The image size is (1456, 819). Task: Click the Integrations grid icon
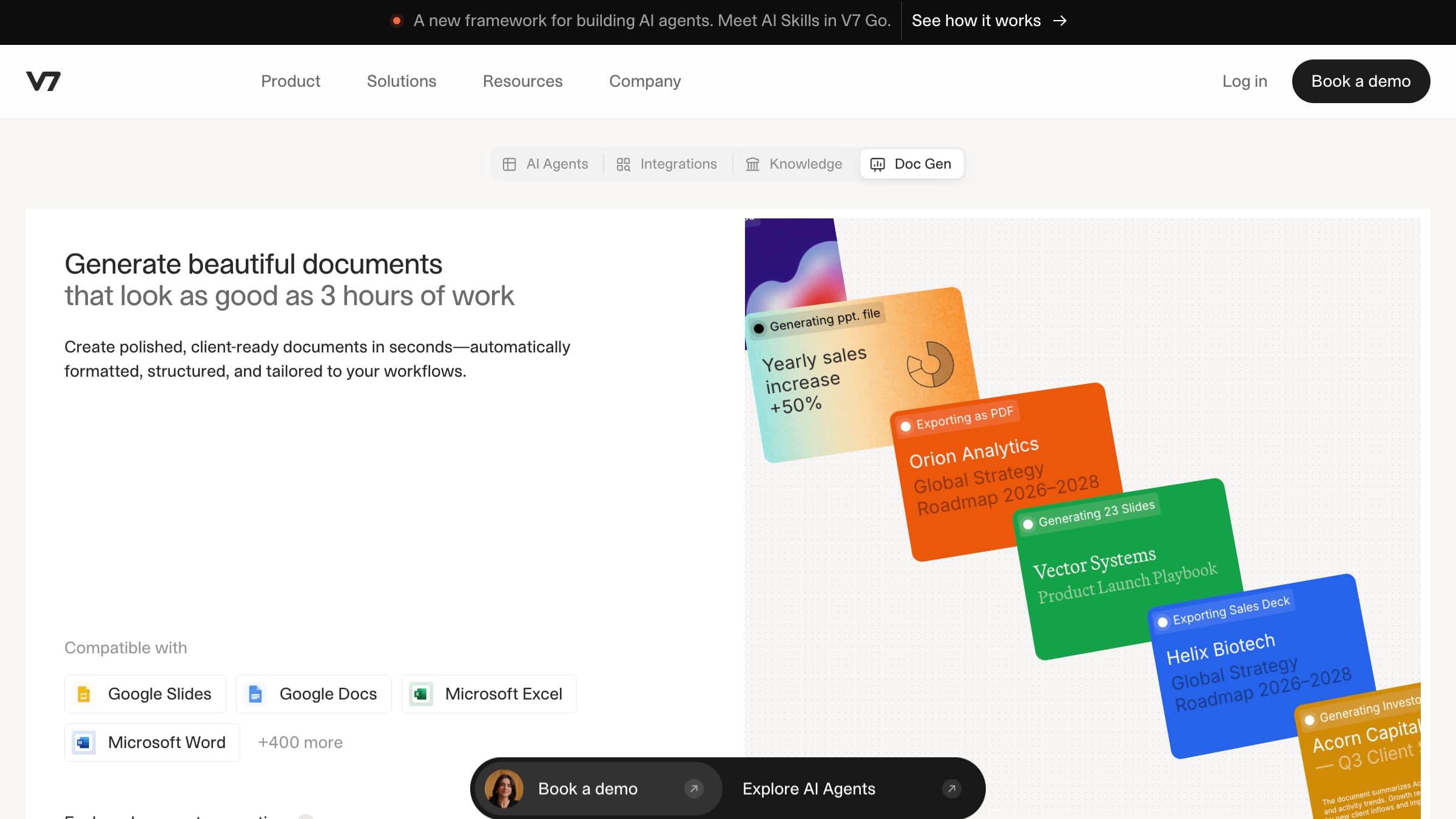[x=623, y=164]
